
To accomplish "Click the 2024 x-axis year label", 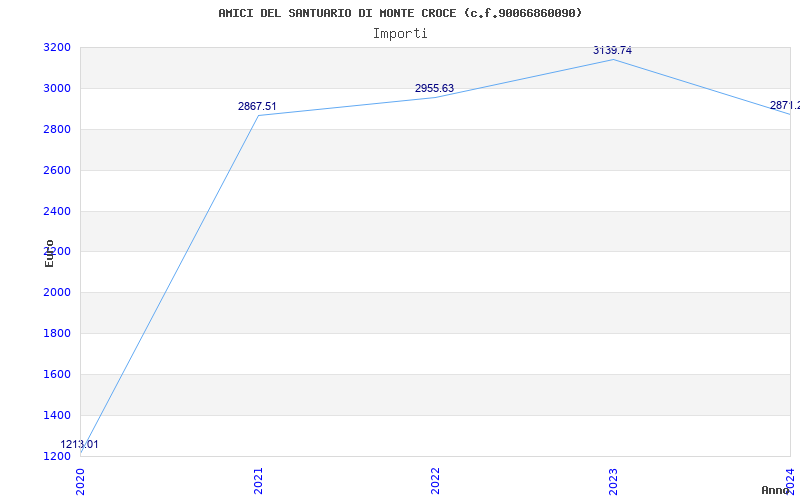I will (790, 481).
